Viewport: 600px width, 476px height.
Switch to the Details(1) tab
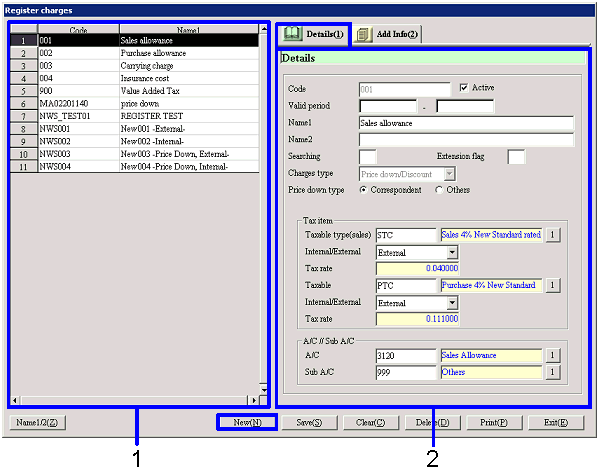(314, 35)
